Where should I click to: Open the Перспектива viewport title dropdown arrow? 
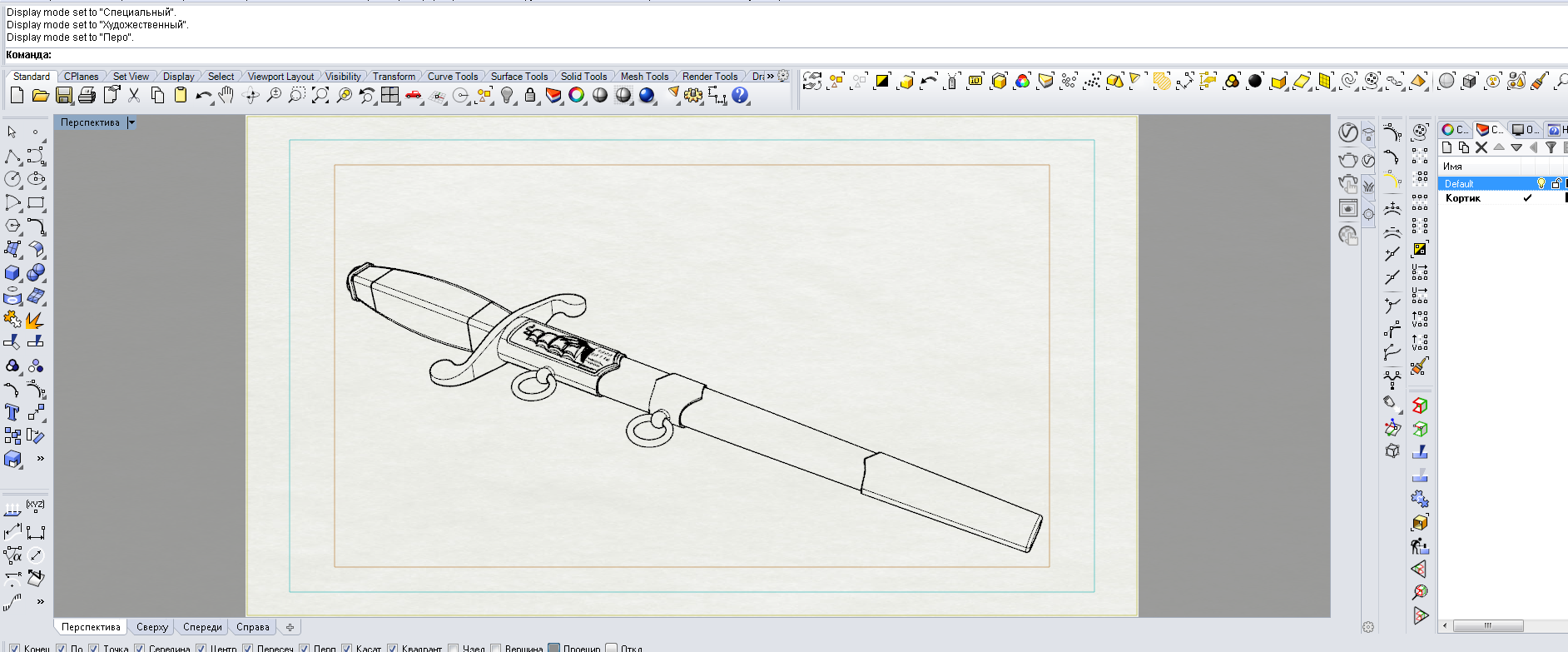[x=131, y=122]
